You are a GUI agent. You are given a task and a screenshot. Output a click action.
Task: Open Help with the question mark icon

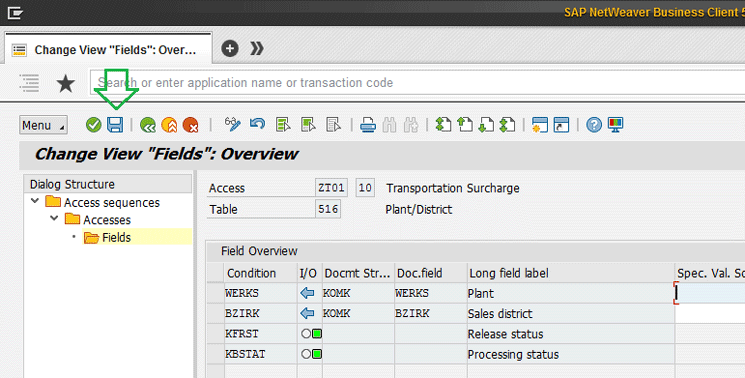click(x=594, y=125)
